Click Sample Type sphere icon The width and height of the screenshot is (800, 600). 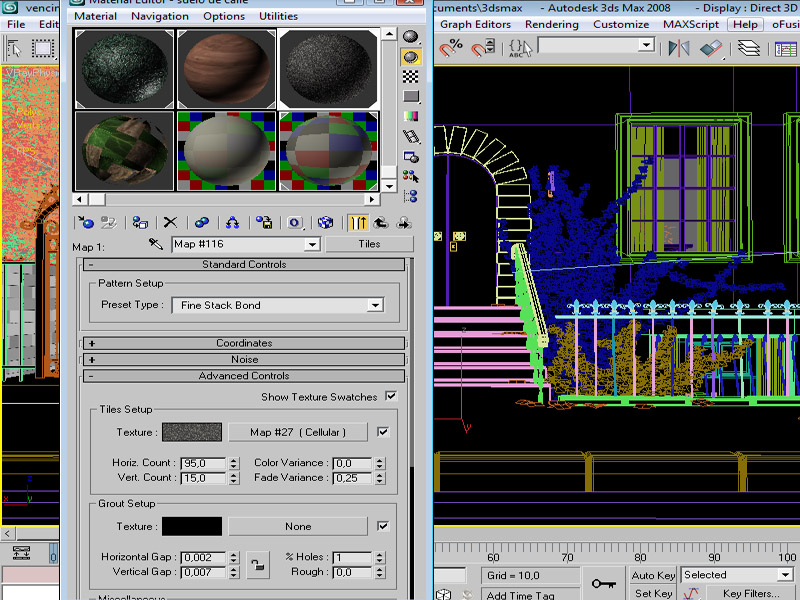pyautogui.click(x=411, y=37)
